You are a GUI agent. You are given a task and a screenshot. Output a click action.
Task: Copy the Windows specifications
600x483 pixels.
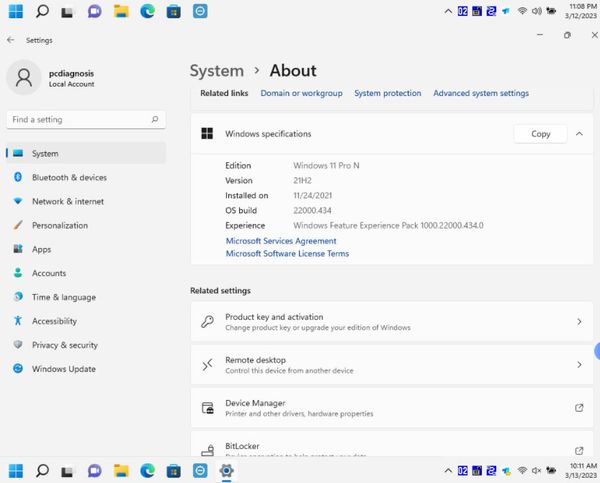pos(540,134)
